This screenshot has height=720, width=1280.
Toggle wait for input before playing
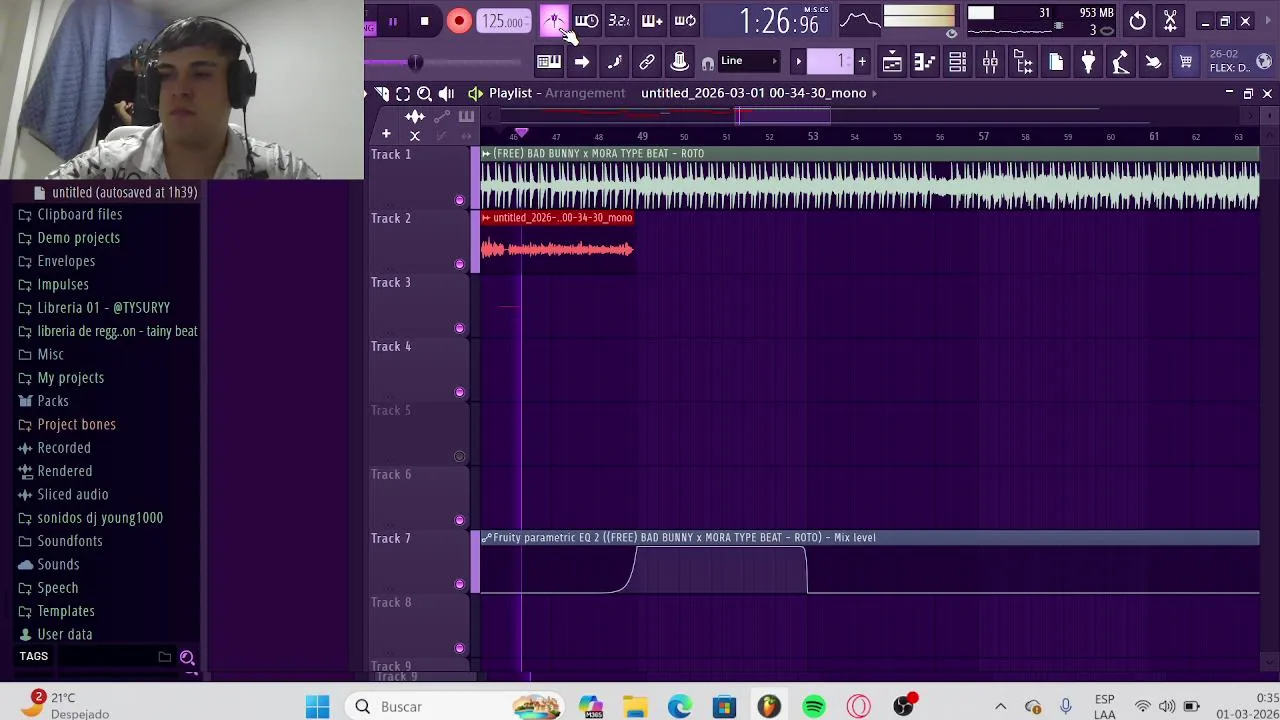(586, 21)
